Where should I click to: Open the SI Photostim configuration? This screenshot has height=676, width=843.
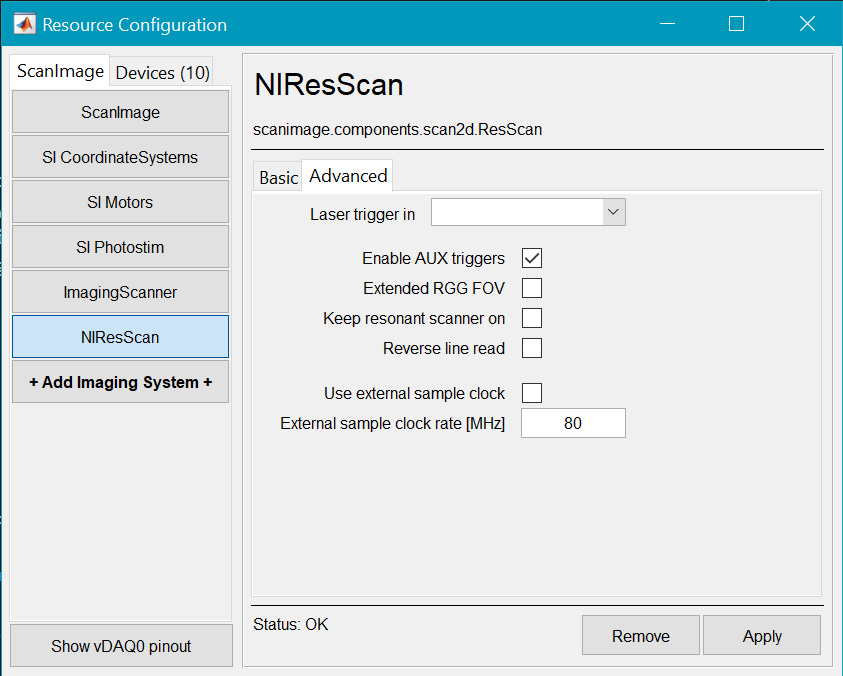121,247
